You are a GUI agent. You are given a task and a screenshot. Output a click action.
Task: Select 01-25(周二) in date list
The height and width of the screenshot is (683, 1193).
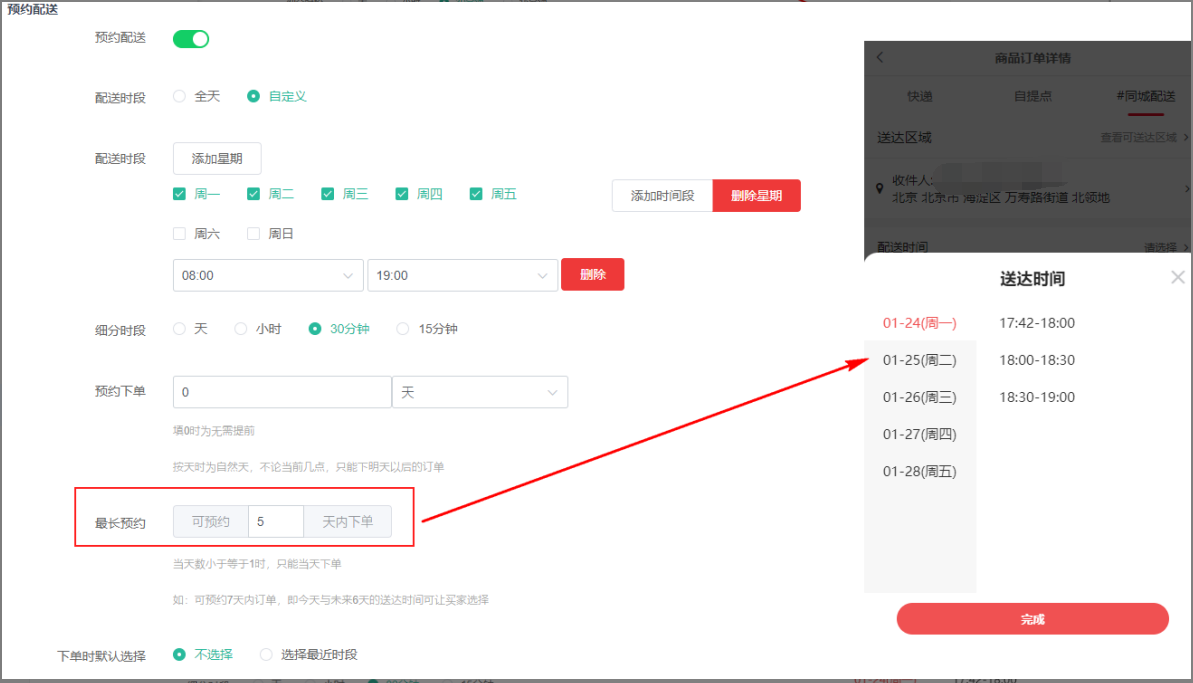pyautogui.click(x=919, y=360)
